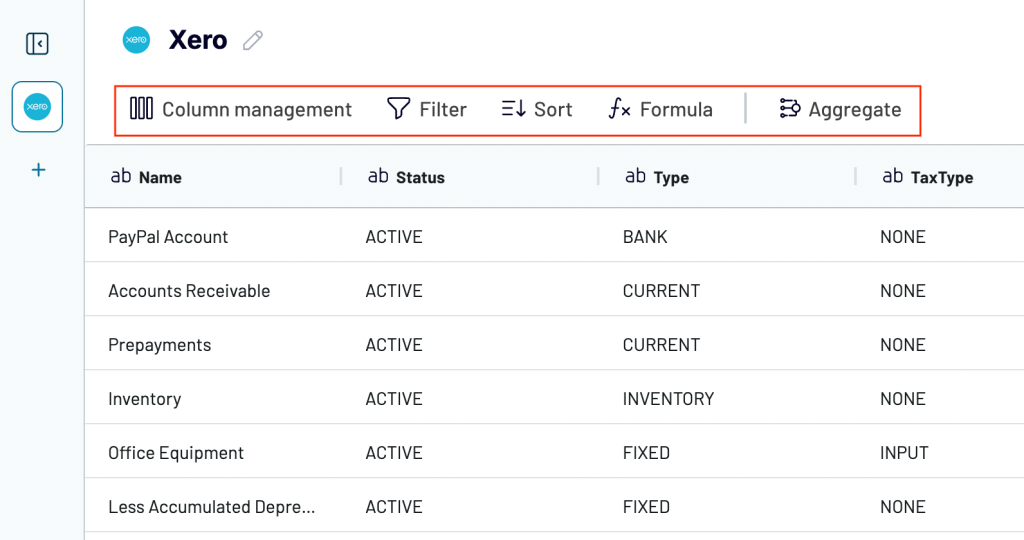
Task: Open the Filter options
Action: click(x=427, y=109)
